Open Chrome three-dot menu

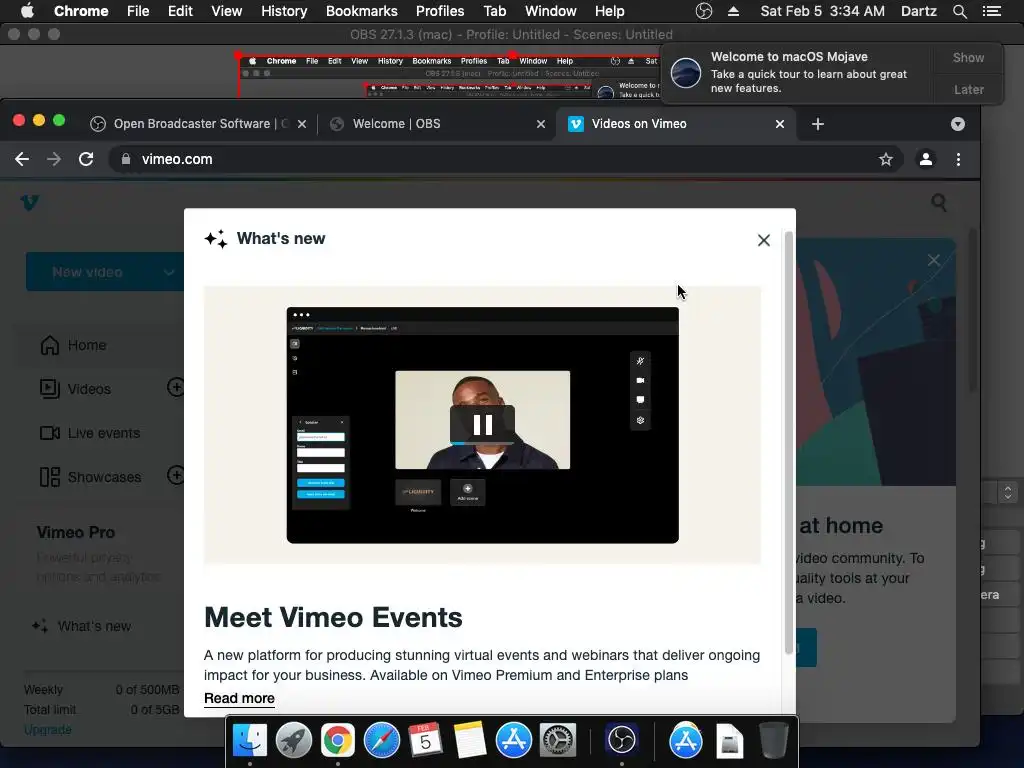coord(958,159)
